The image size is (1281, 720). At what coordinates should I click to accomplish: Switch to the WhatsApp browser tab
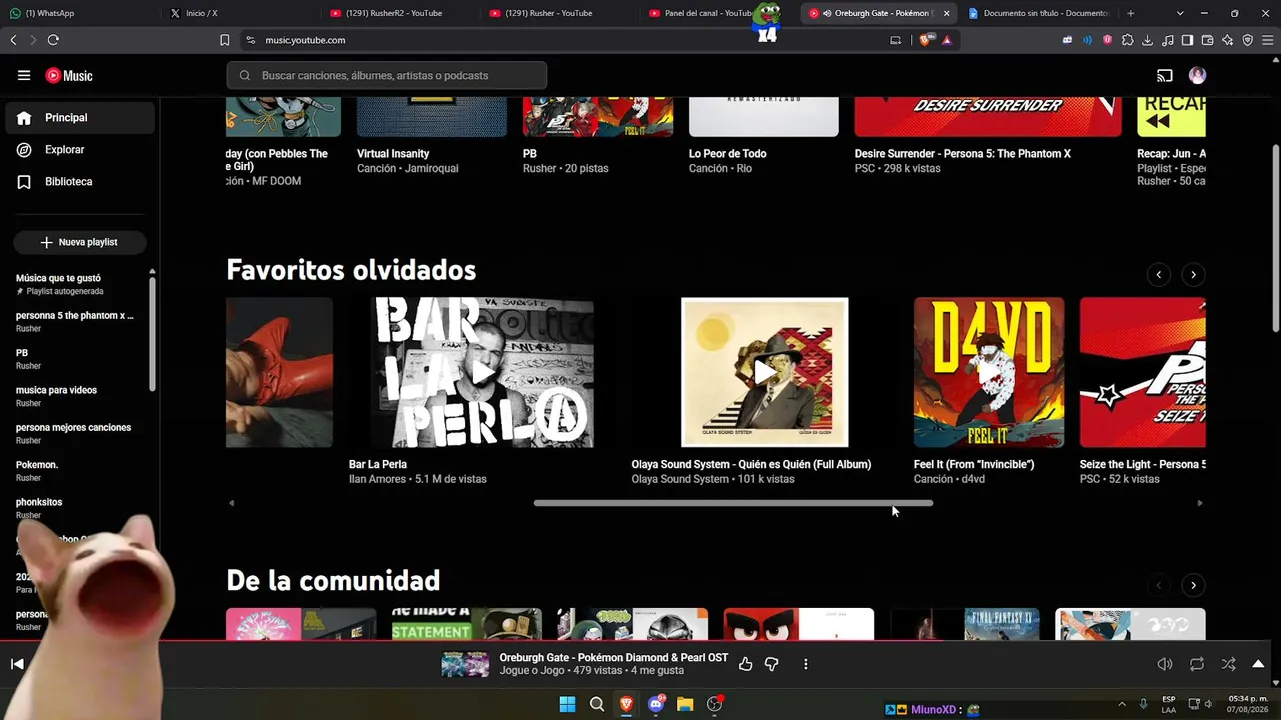[x=81, y=13]
